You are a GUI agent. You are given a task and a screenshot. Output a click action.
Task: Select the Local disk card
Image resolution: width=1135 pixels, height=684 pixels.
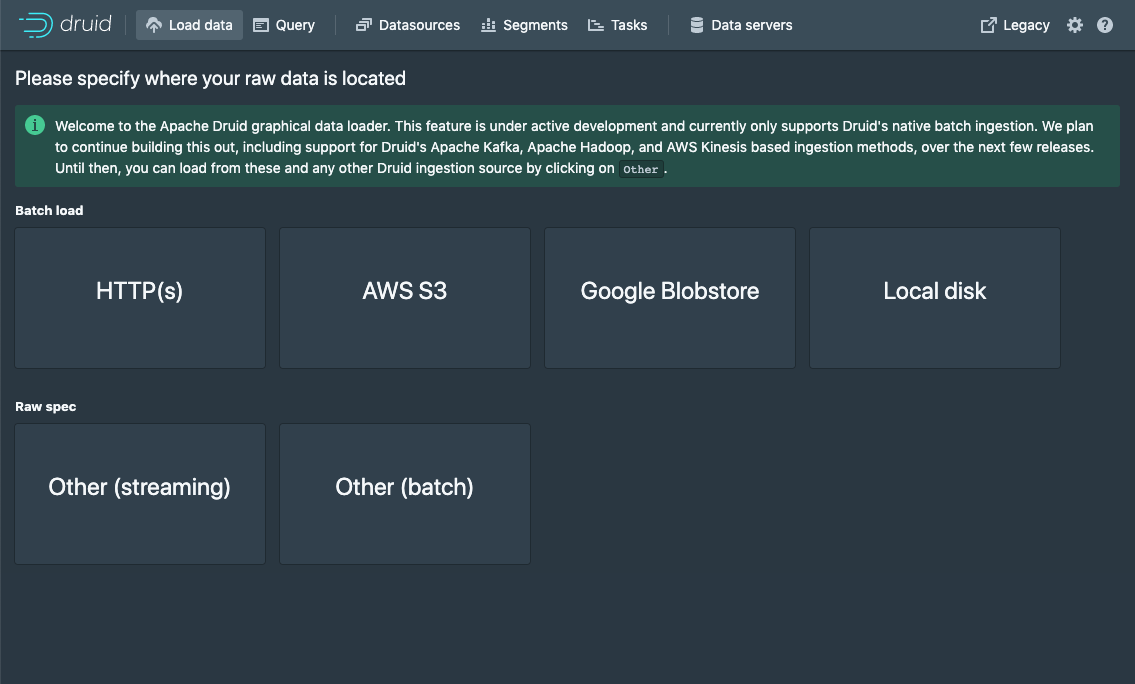point(935,297)
